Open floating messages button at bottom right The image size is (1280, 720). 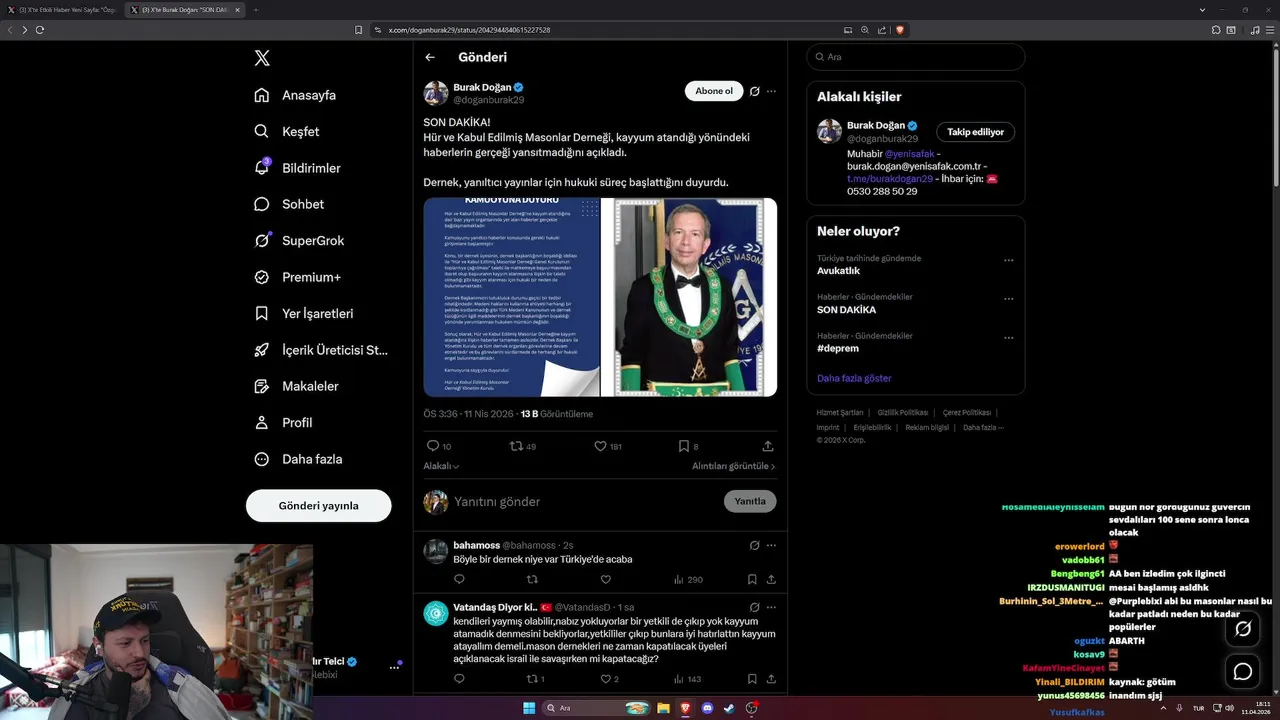point(1243,672)
